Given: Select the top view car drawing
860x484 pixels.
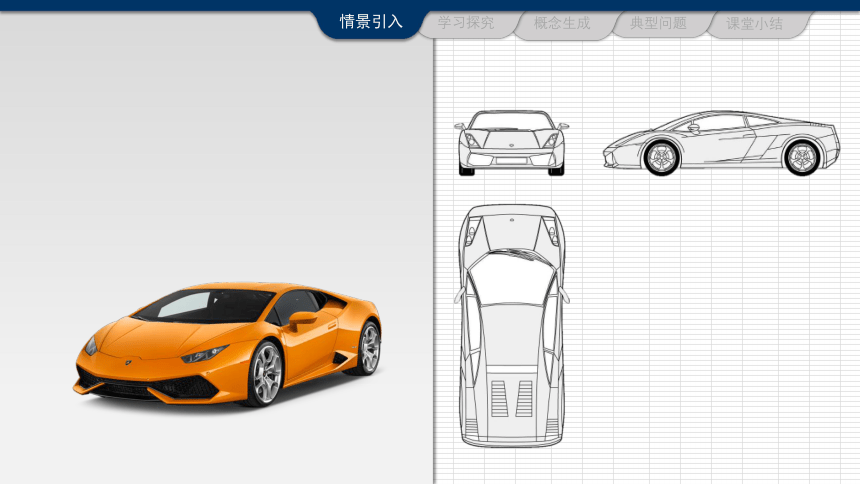Looking at the screenshot, I should [x=512, y=325].
